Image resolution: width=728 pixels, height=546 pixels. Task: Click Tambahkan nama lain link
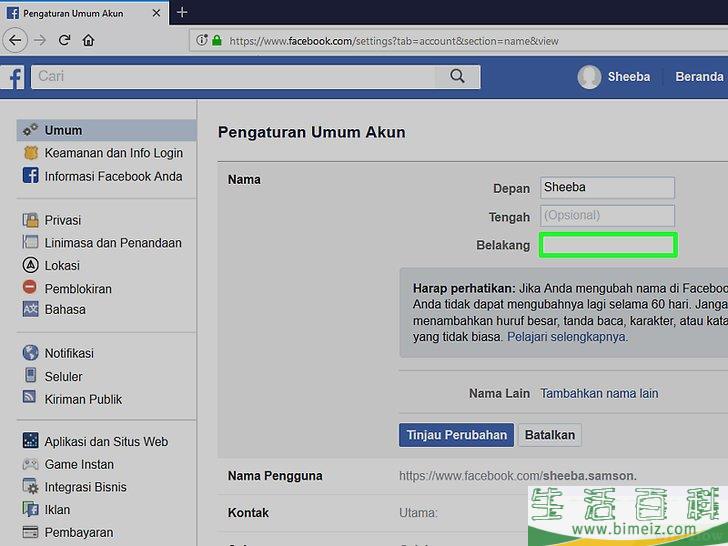point(599,393)
